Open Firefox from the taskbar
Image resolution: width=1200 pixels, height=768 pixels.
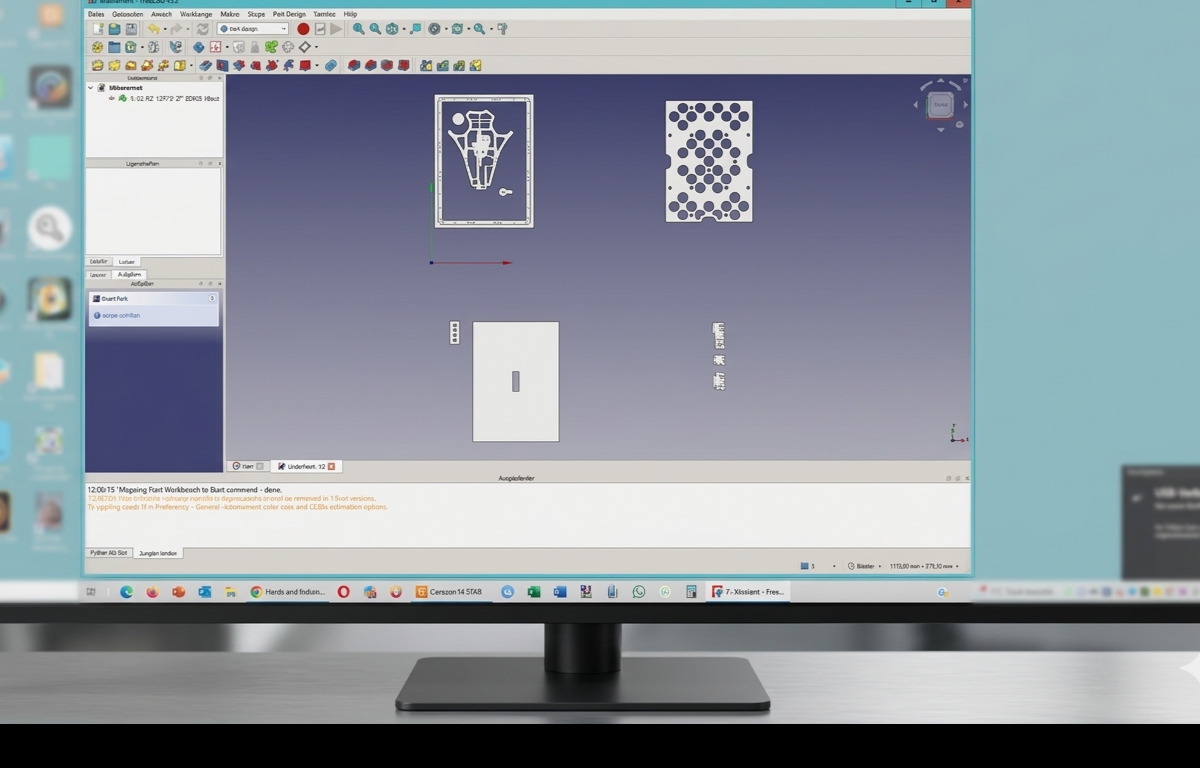[x=152, y=592]
